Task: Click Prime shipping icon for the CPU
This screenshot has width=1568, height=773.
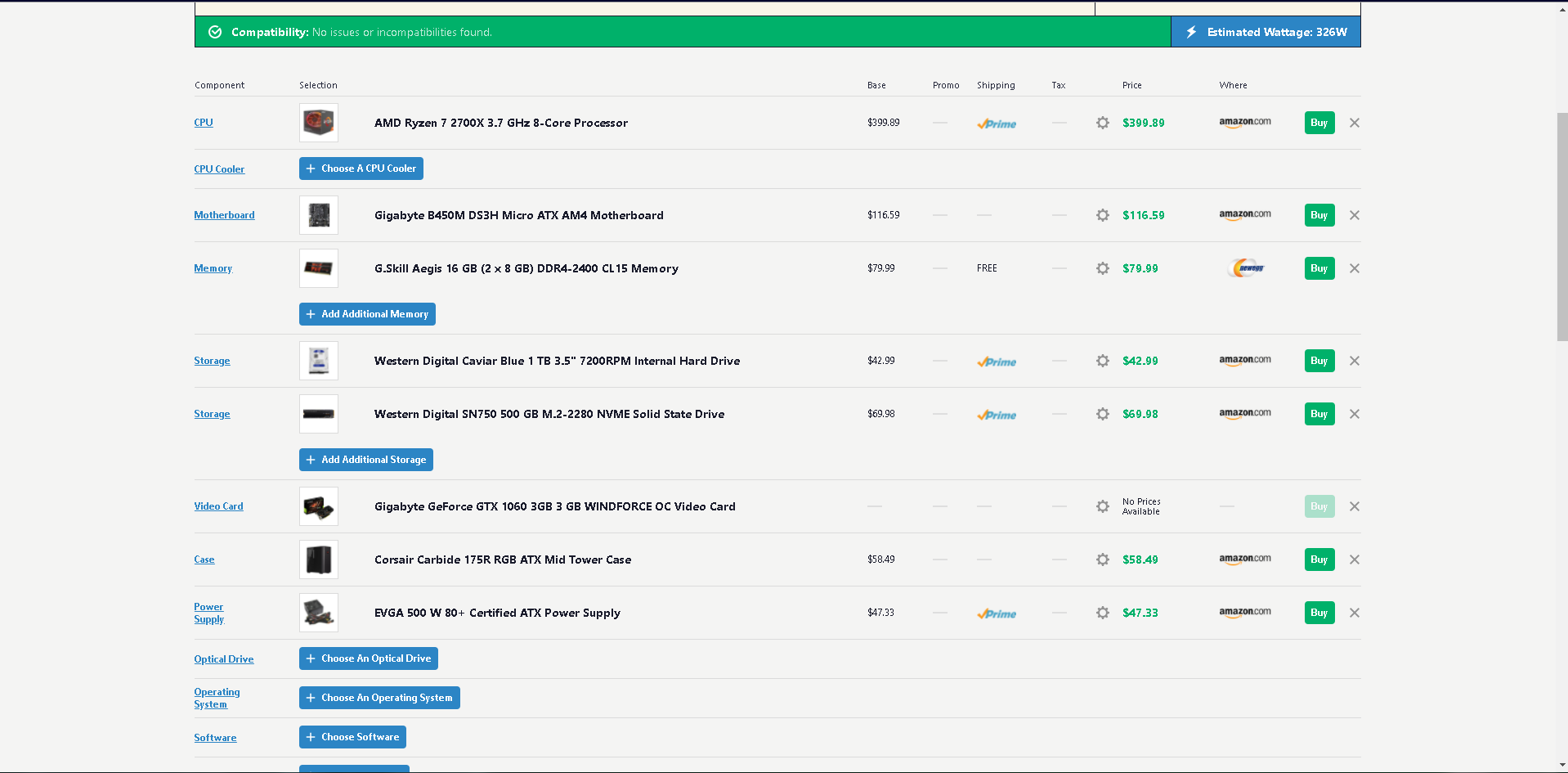Action: pyautogui.click(x=997, y=124)
